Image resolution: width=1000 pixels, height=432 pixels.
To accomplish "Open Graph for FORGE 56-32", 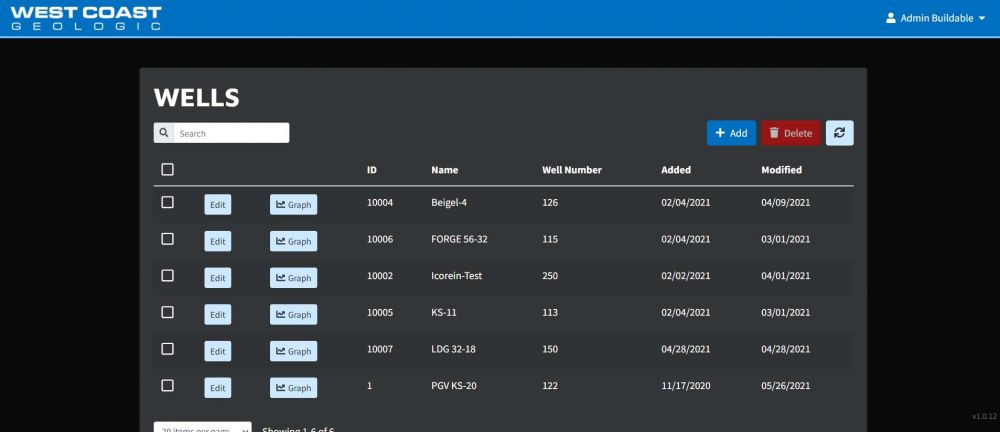I will click(293, 241).
